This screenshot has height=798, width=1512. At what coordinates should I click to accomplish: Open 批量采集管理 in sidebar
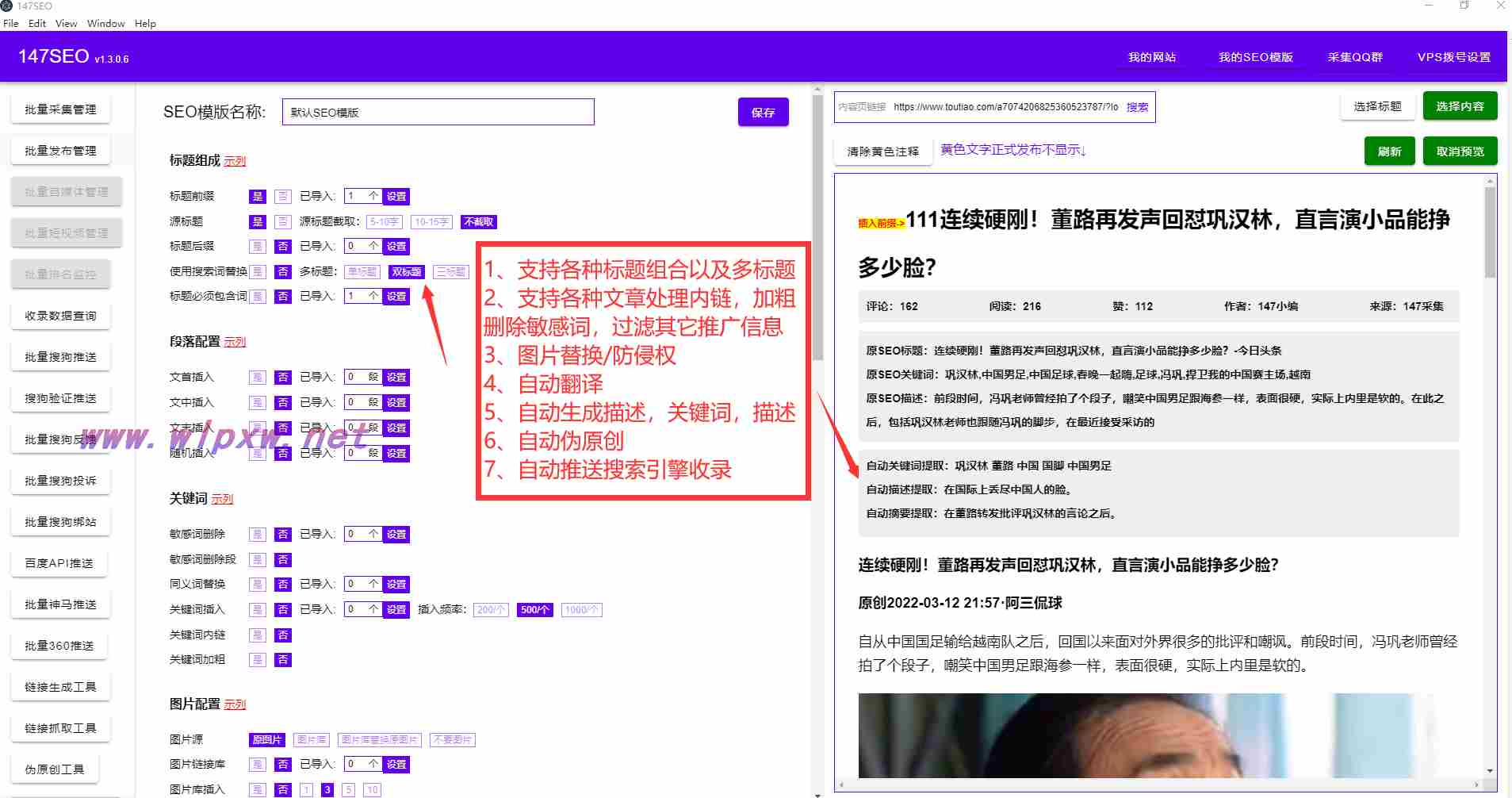[61, 109]
